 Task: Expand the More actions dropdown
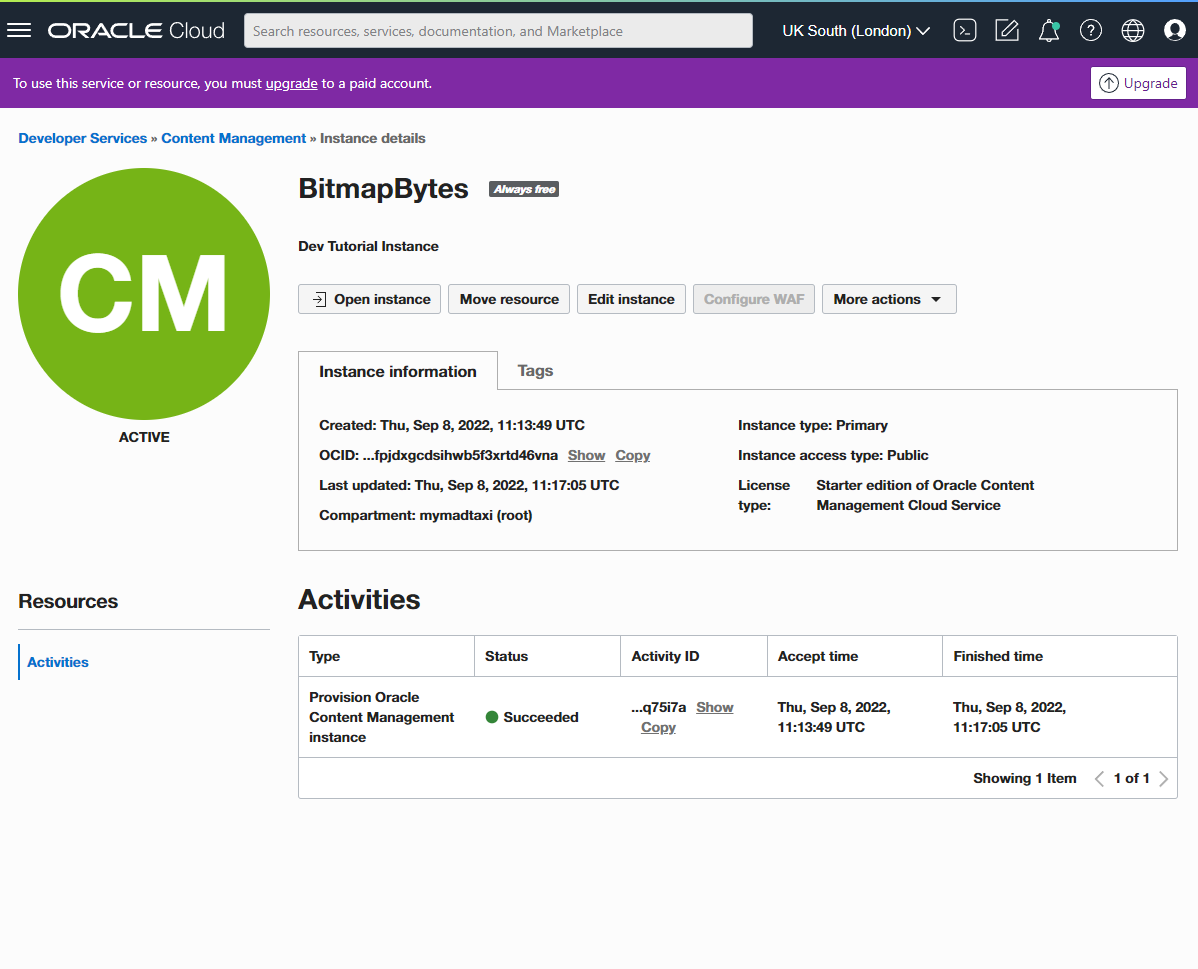889,300
